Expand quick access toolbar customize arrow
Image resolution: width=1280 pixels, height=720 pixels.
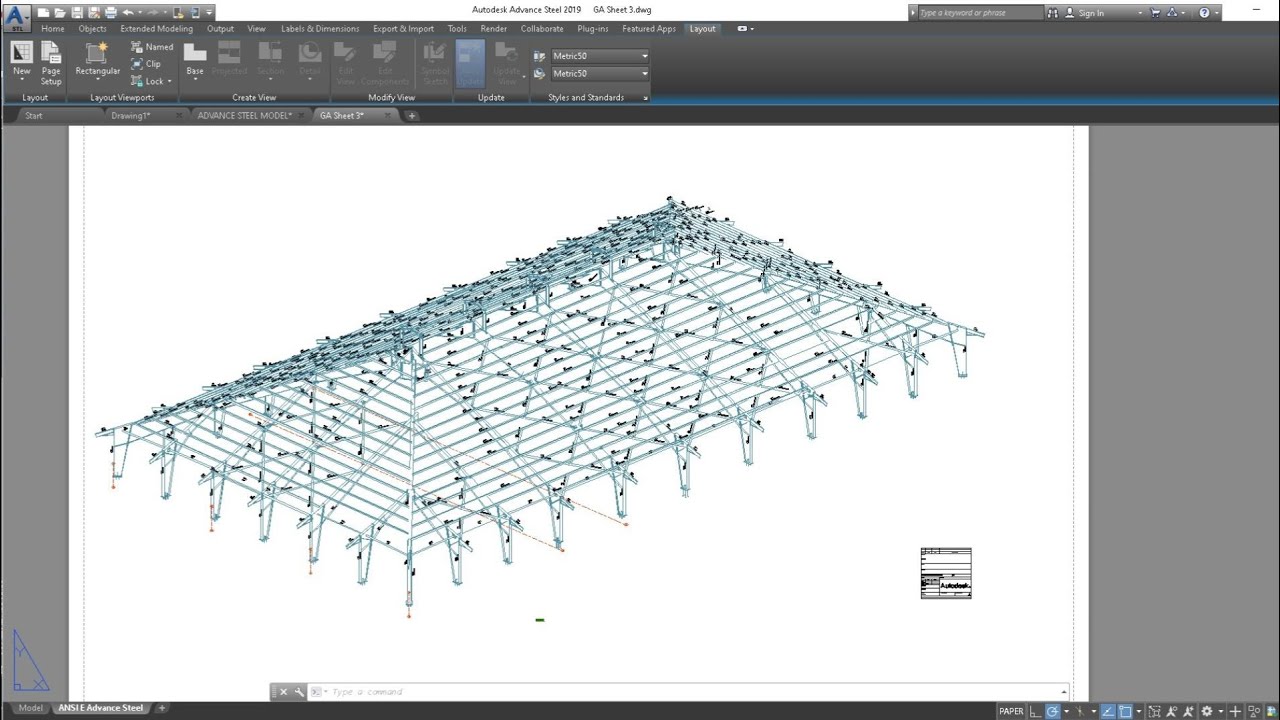pos(210,13)
